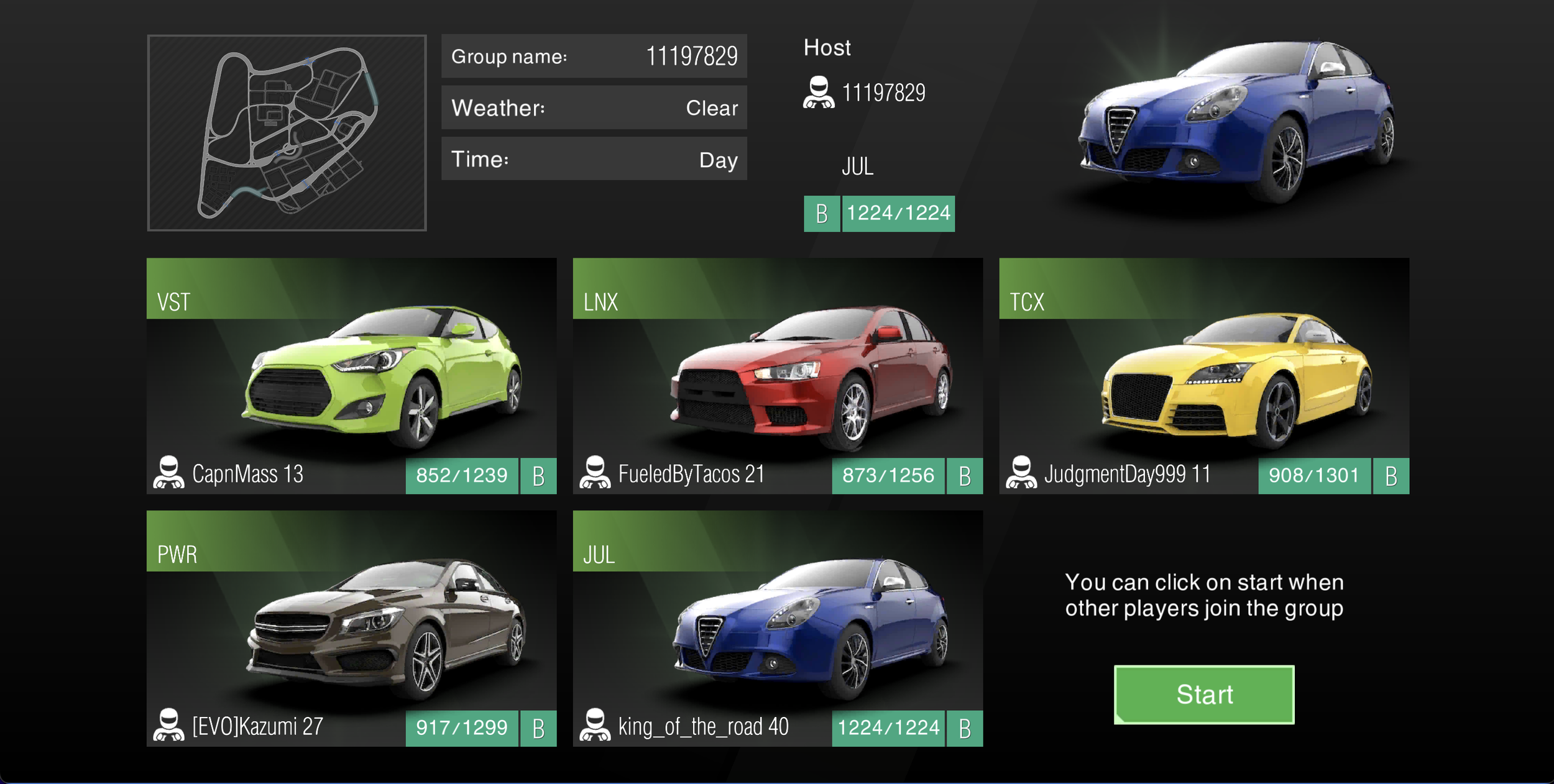Click [EVO]Kazumi driver helmet icon
The width and height of the screenshot is (1554, 784).
pyautogui.click(x=168, y=725)
